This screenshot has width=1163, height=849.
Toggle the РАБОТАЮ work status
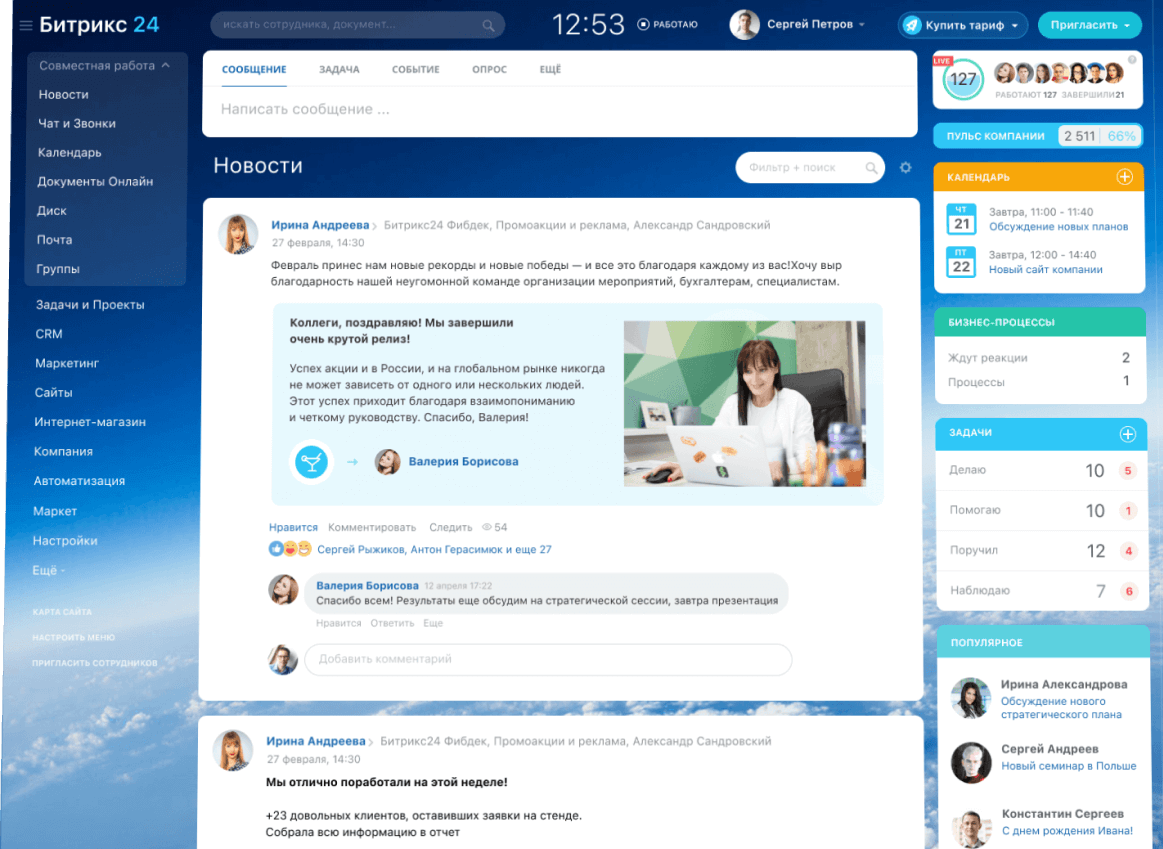668,24
